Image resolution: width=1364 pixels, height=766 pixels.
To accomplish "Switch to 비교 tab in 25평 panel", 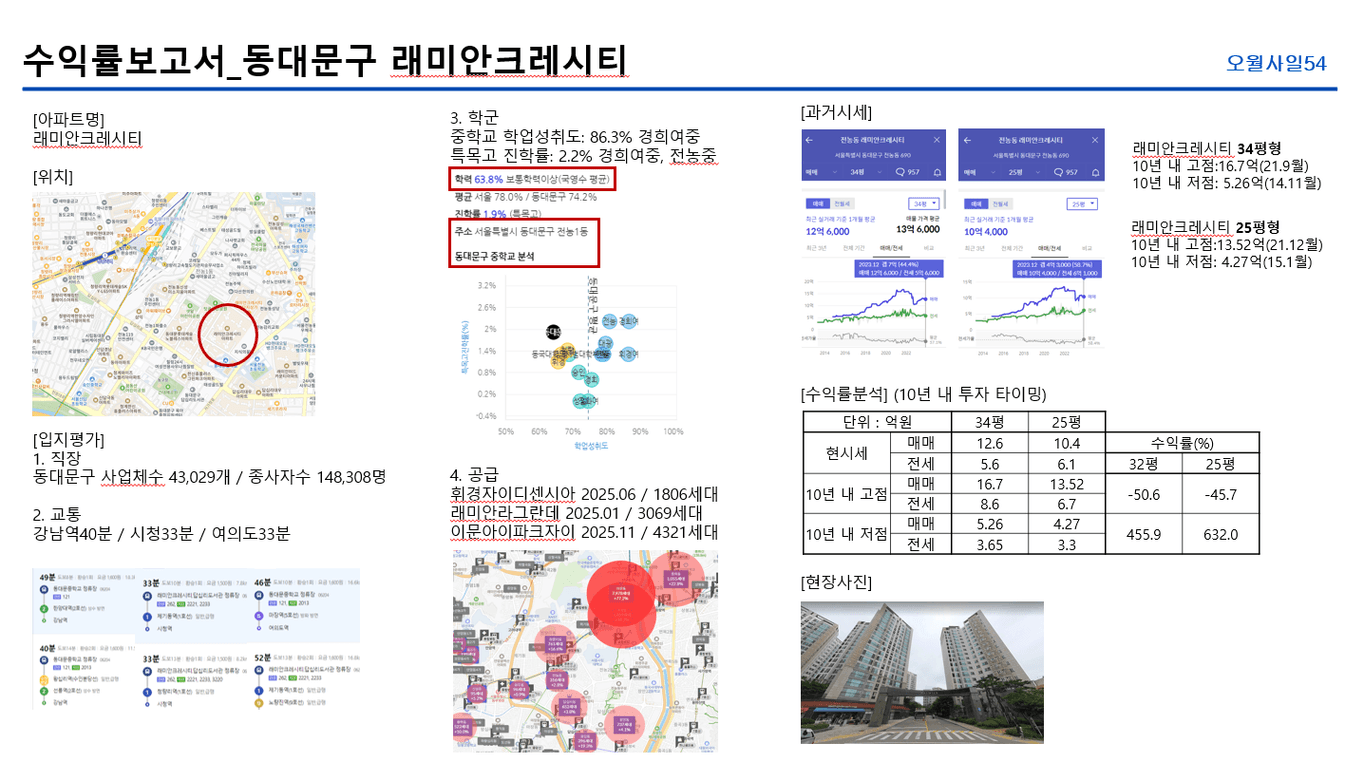I will pyautogui.click(x=1086, y=248).
